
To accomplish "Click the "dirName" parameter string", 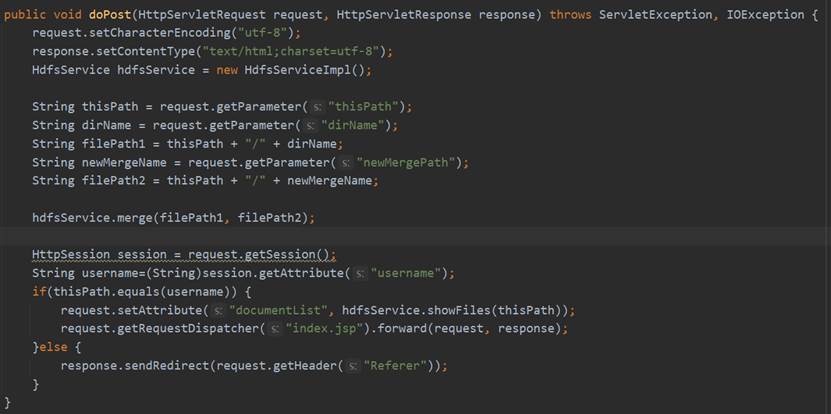I will pyautogui.click(x=352, y=125).
